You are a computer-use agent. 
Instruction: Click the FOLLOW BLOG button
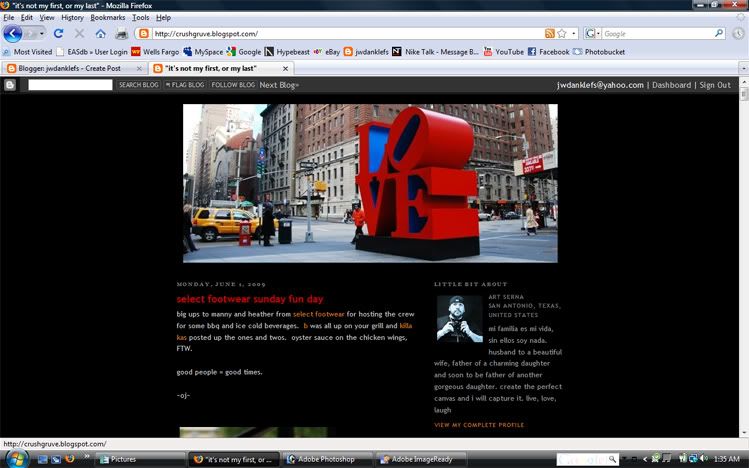pos(233,85)
